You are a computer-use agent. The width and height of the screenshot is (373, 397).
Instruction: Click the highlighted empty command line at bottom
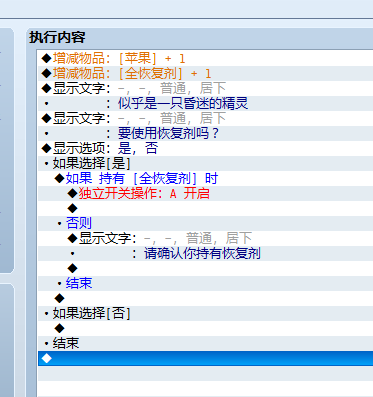(x=205, y=358)
